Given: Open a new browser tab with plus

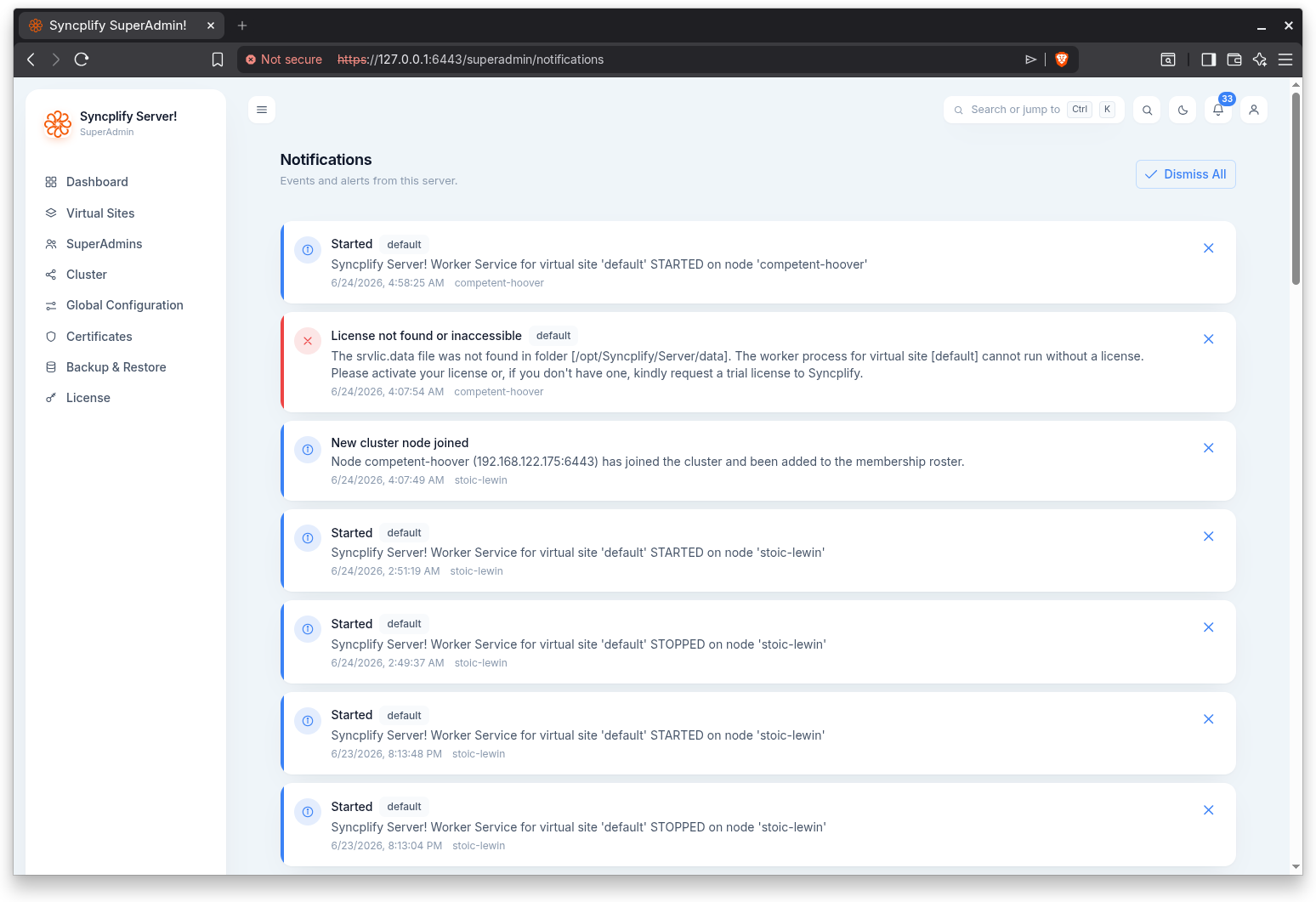Looking at the screenshot, I should pos(242,26).
